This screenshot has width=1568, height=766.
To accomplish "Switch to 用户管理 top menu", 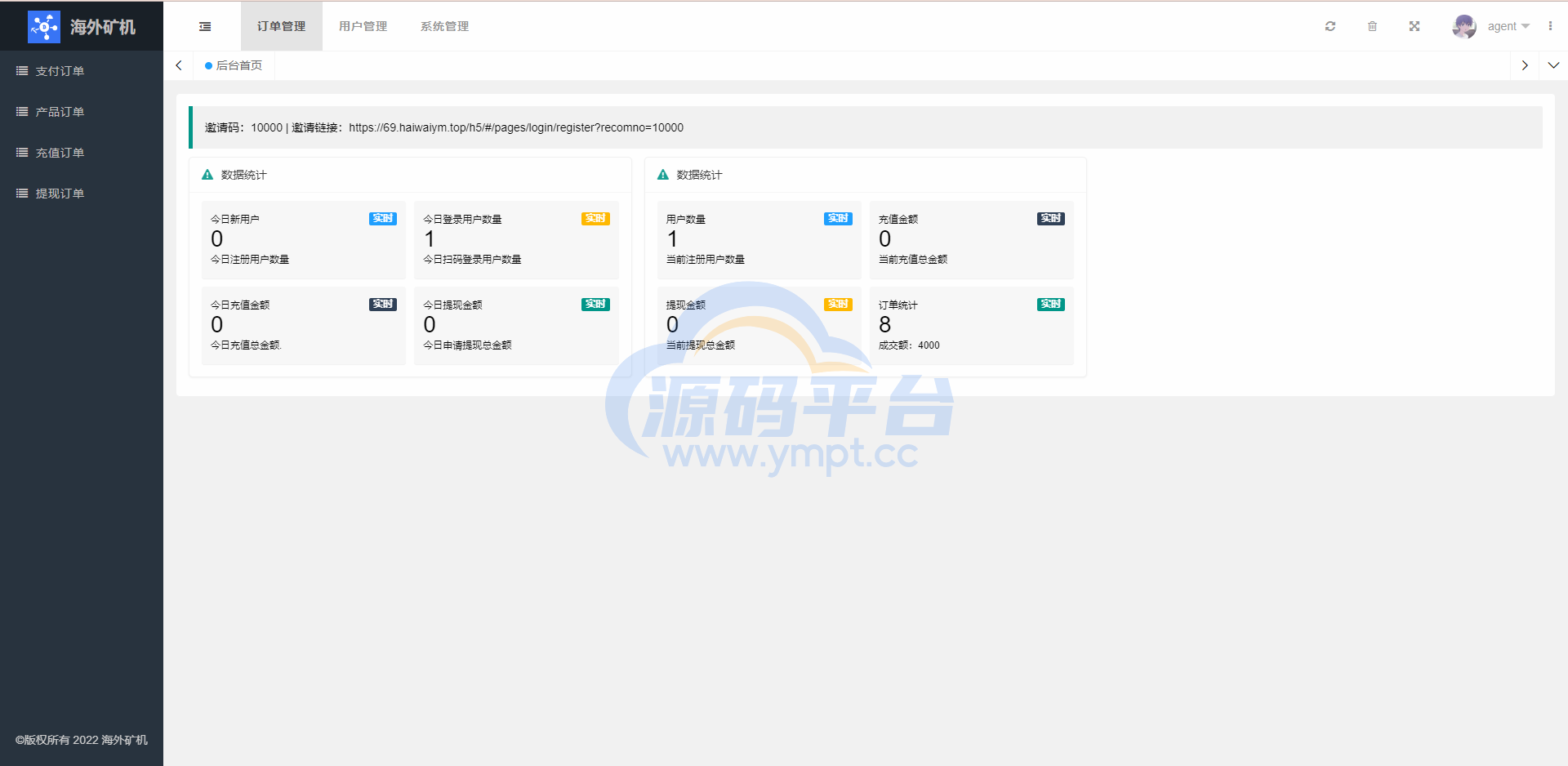I will [x=363, y=26].
